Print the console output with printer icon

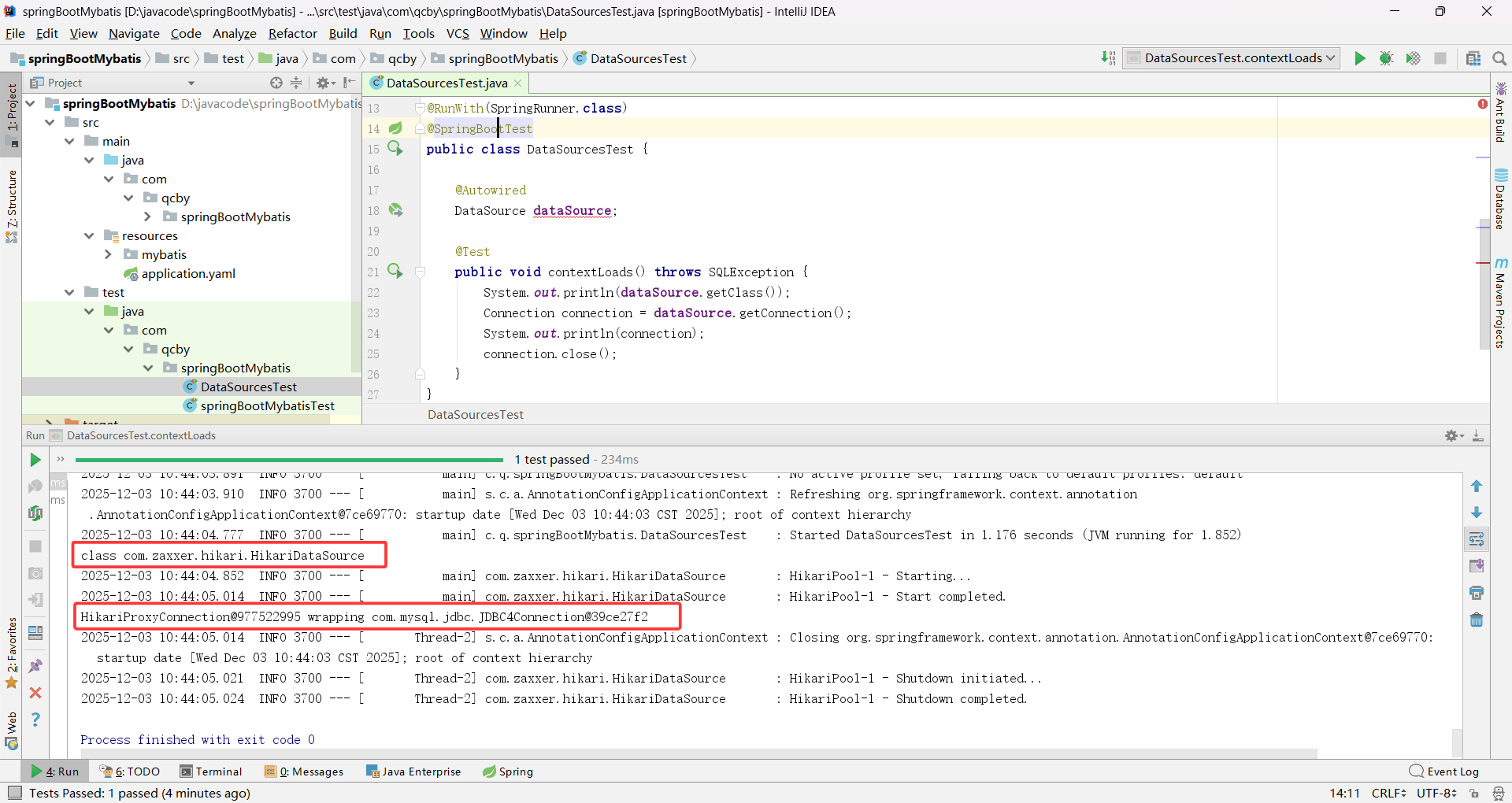click(1477, 593)
